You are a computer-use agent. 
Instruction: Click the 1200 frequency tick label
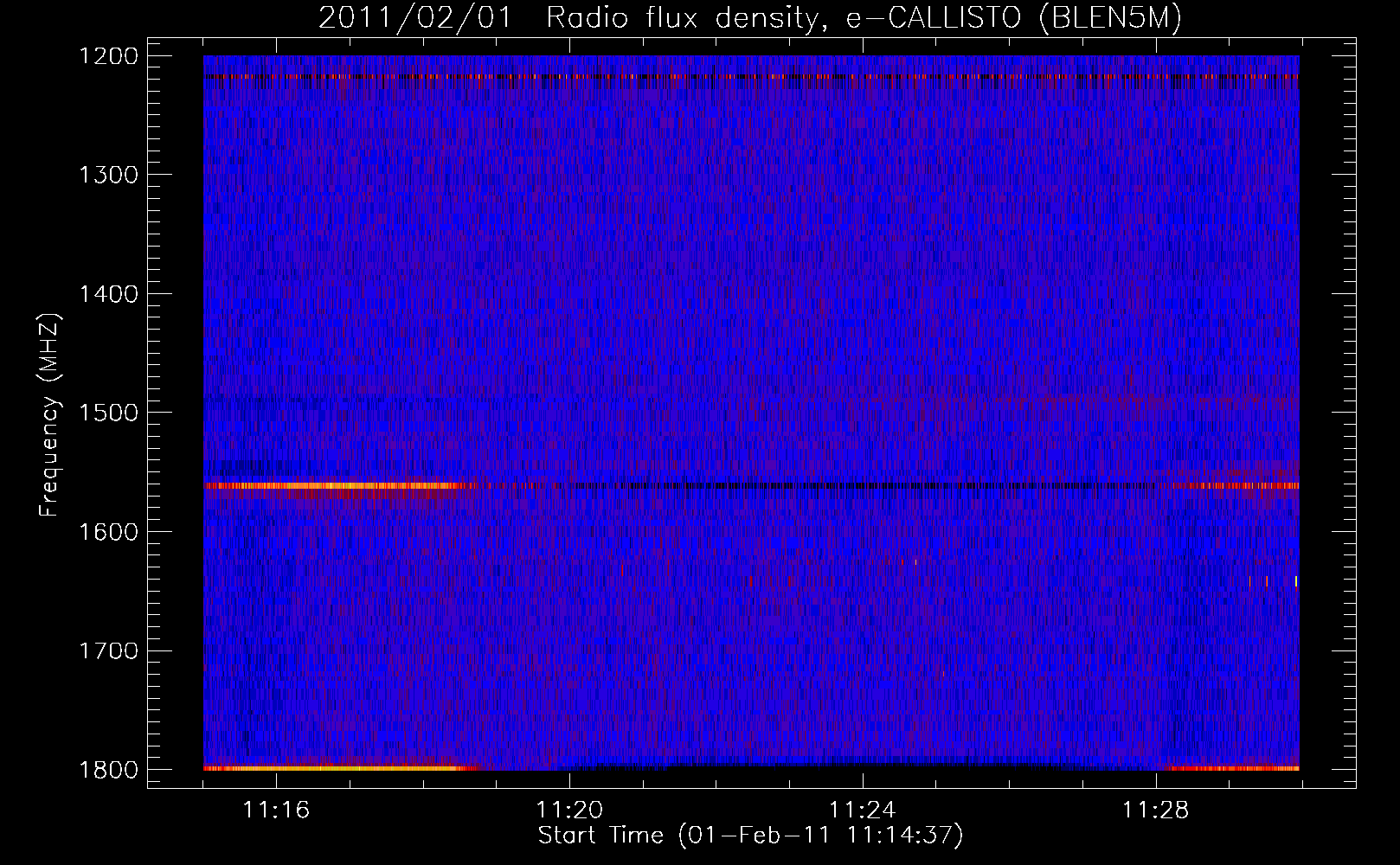tap(109, 56)
